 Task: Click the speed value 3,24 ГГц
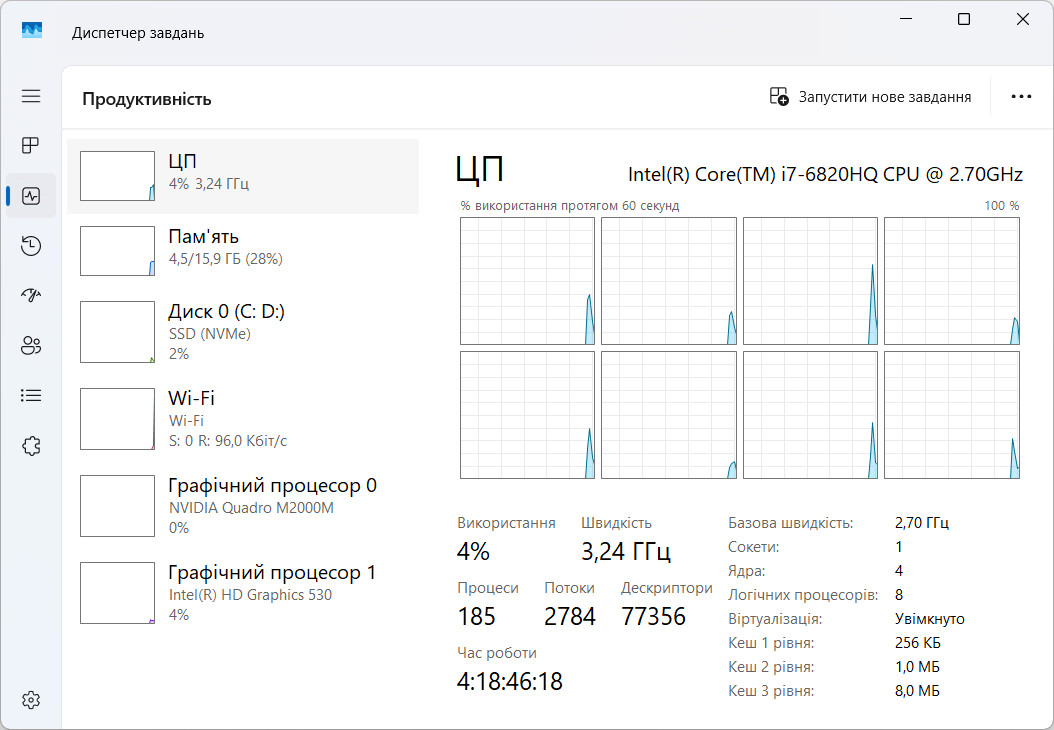626,552
